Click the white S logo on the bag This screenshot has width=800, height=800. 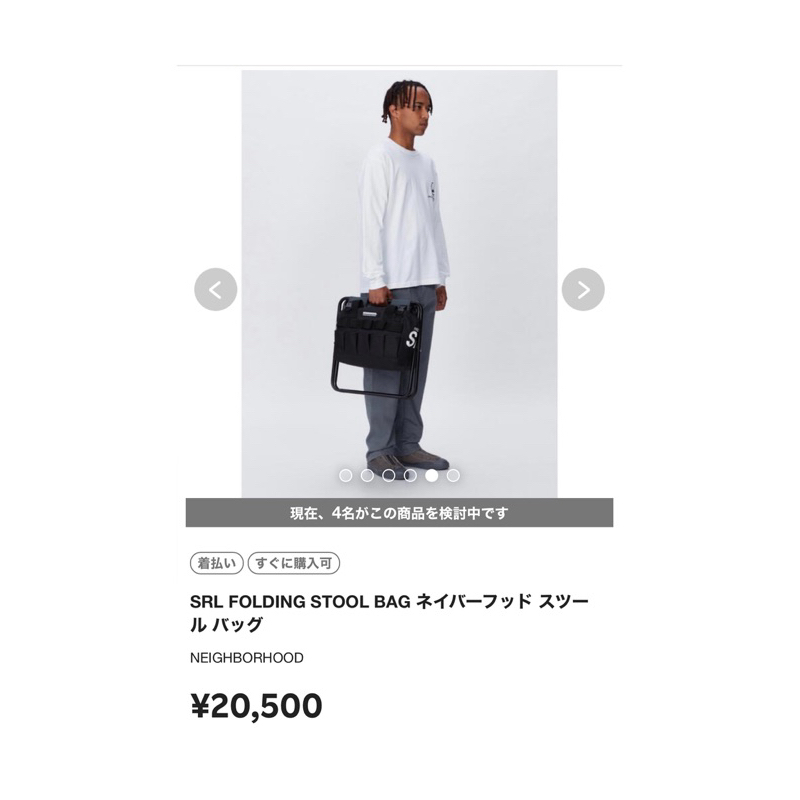[412, 339]
